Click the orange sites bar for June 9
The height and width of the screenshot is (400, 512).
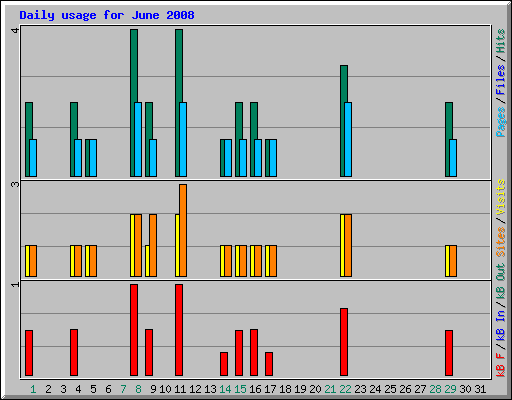coord(153,245)
